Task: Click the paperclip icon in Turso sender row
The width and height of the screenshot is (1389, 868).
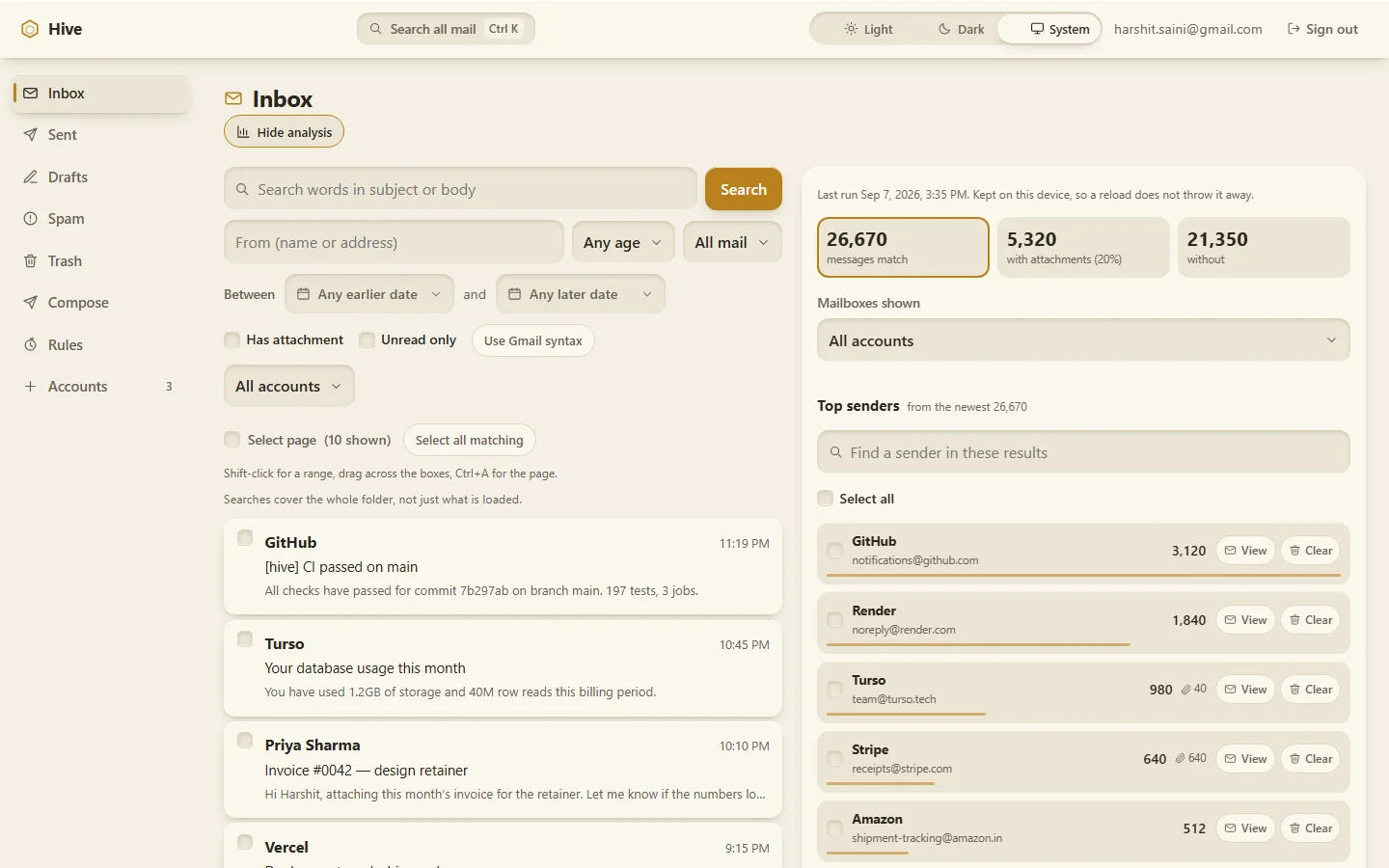Action: pyautogui.click(x=1185, y=690)
